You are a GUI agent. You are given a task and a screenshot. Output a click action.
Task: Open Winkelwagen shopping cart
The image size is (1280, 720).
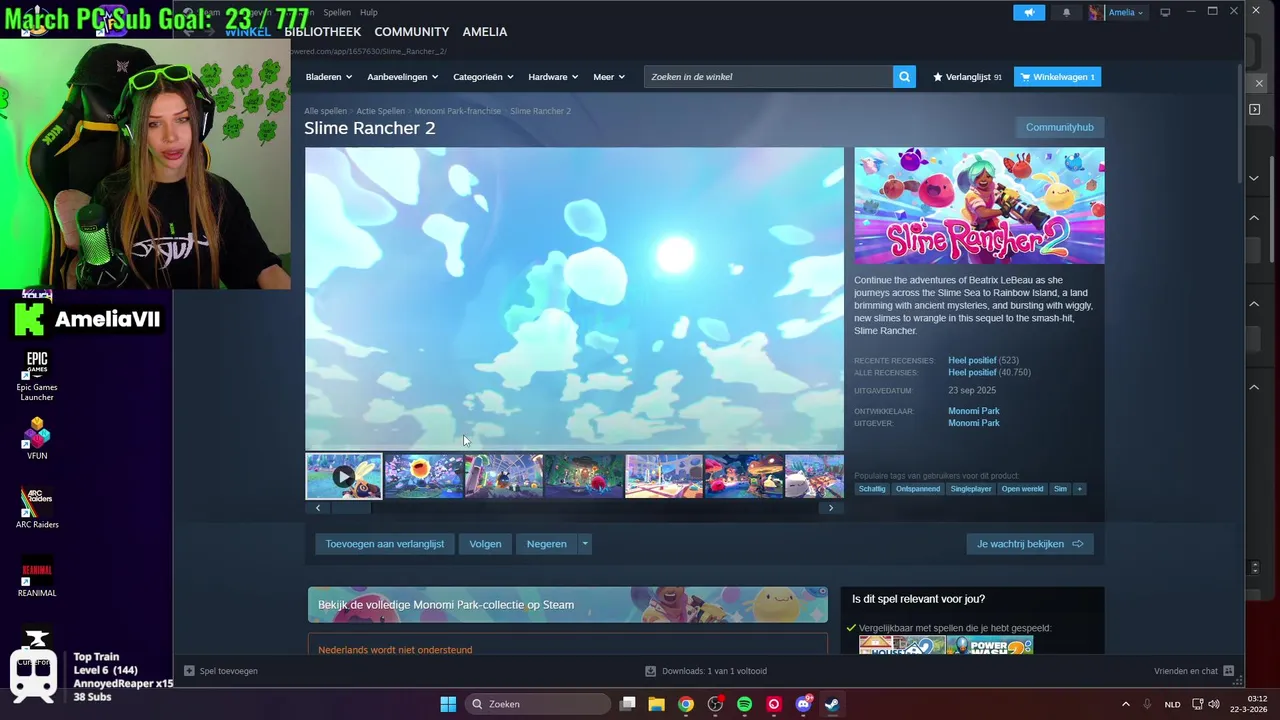[1057, 77]
